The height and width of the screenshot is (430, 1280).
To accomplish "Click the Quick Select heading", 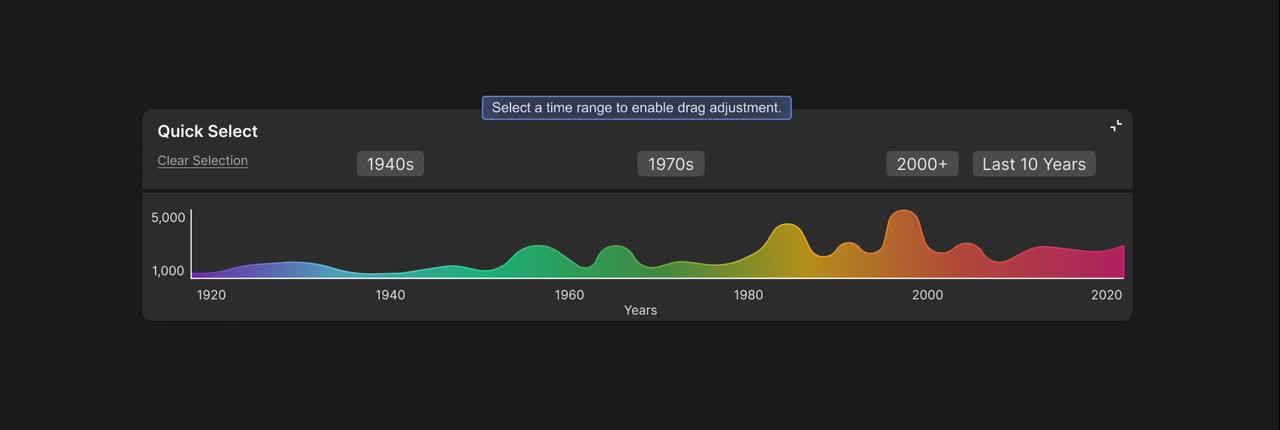I will (x=207, y=131).
